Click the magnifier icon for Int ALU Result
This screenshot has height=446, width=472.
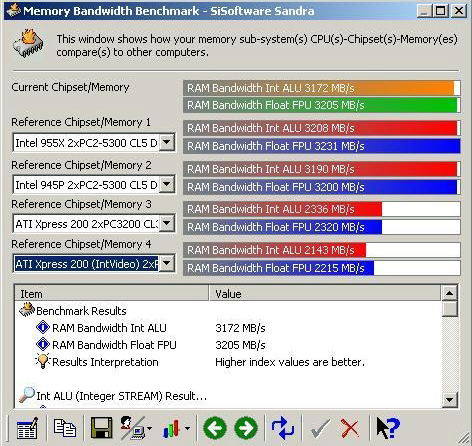27,395
